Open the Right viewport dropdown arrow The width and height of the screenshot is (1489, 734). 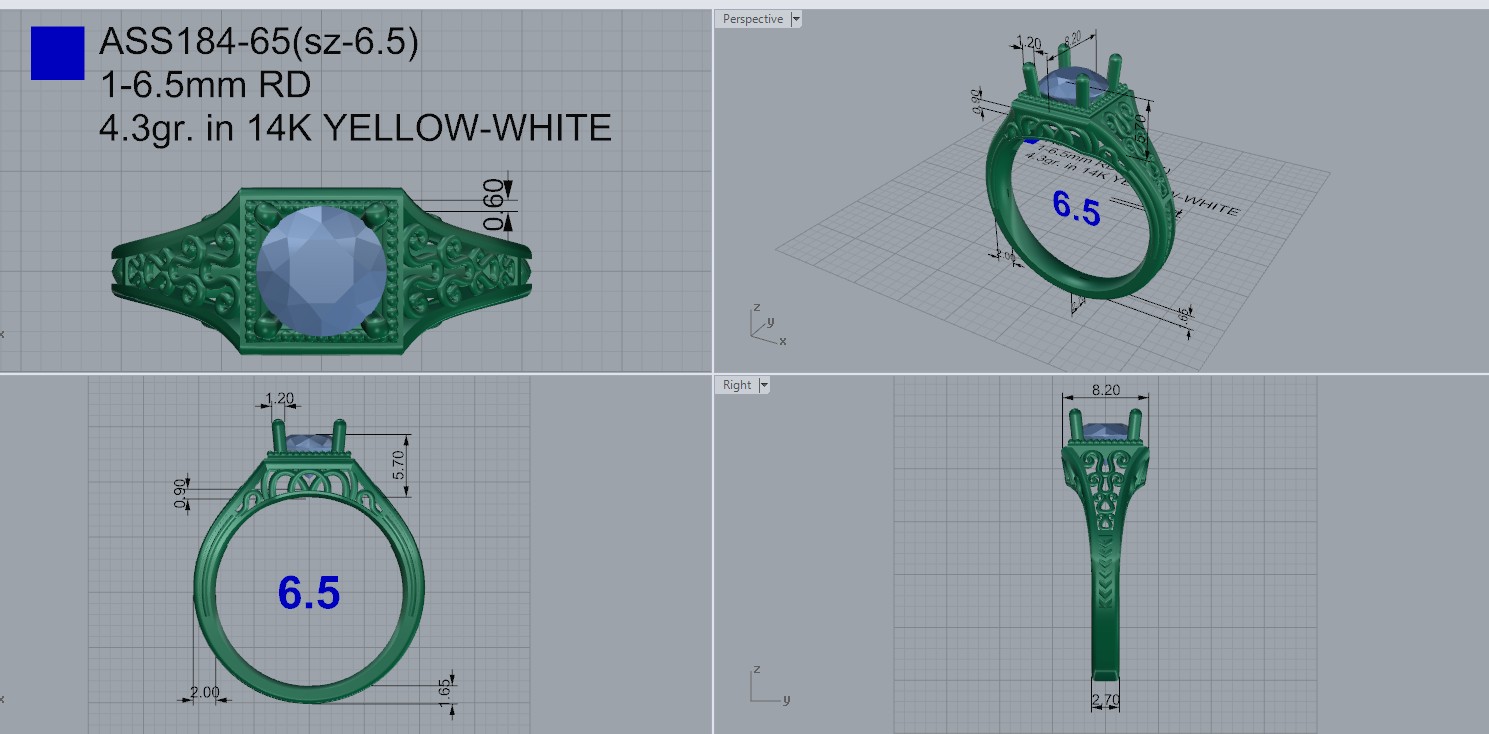764,385
